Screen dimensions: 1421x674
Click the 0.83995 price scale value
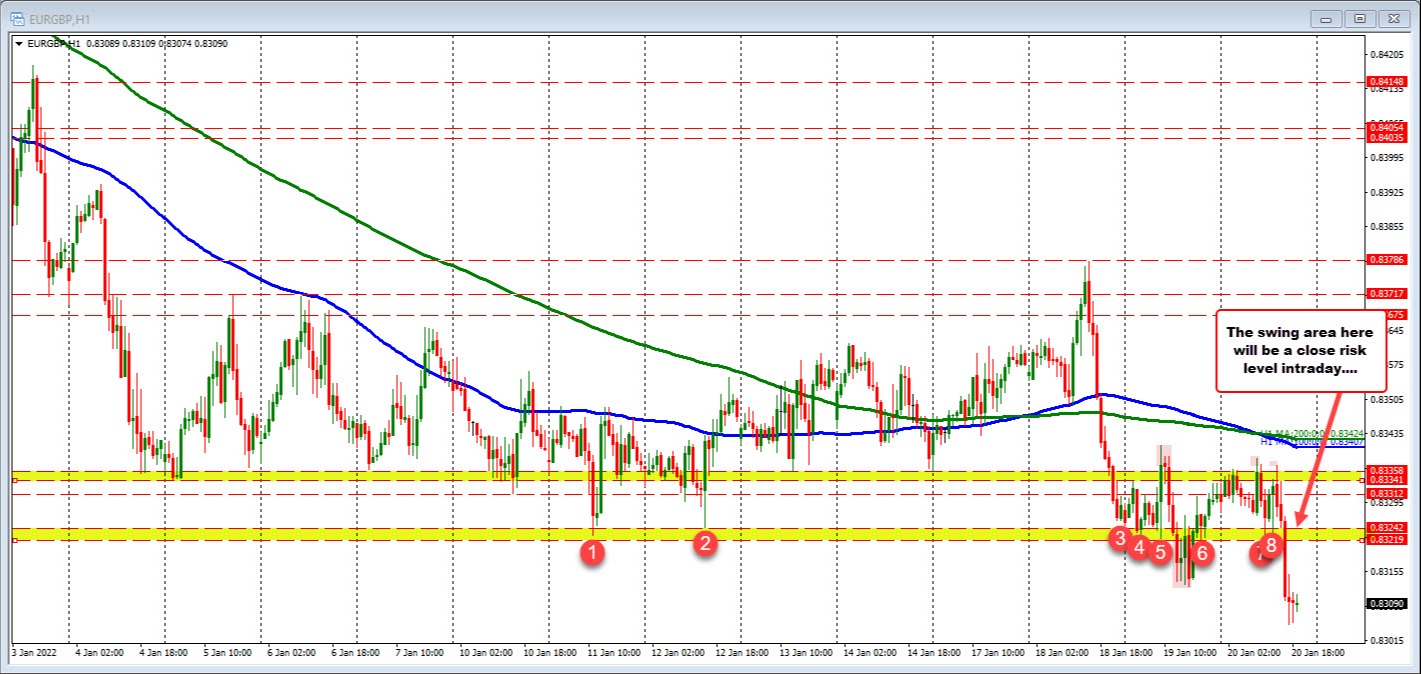coord(1388,158)
